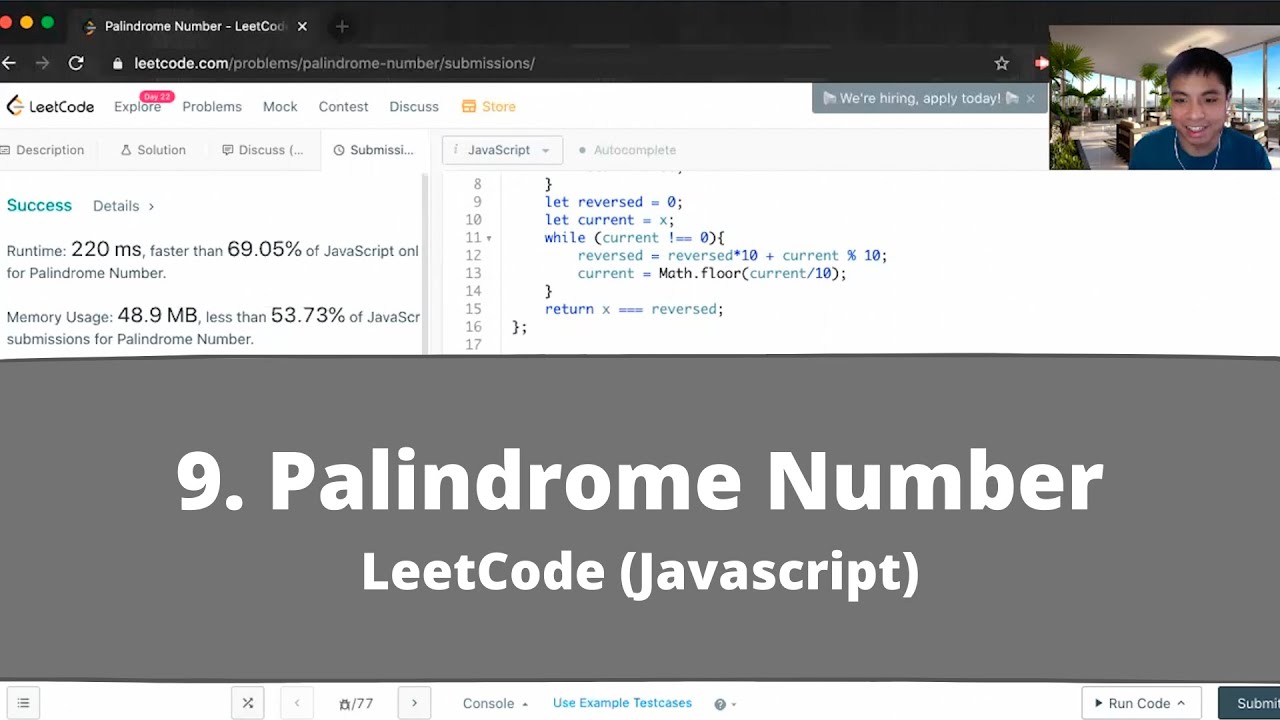Open submission Details link
1280x720 pixels.
[124, 206]
